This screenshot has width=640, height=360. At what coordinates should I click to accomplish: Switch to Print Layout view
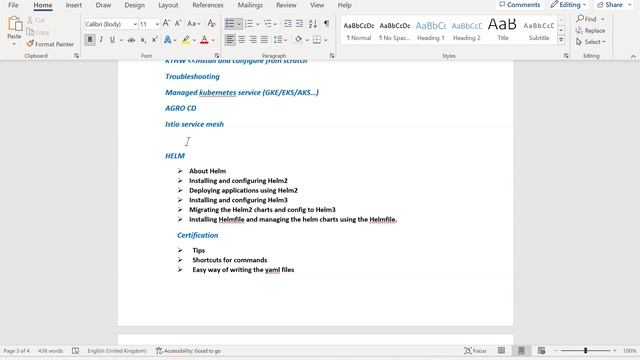coord(521,351)
